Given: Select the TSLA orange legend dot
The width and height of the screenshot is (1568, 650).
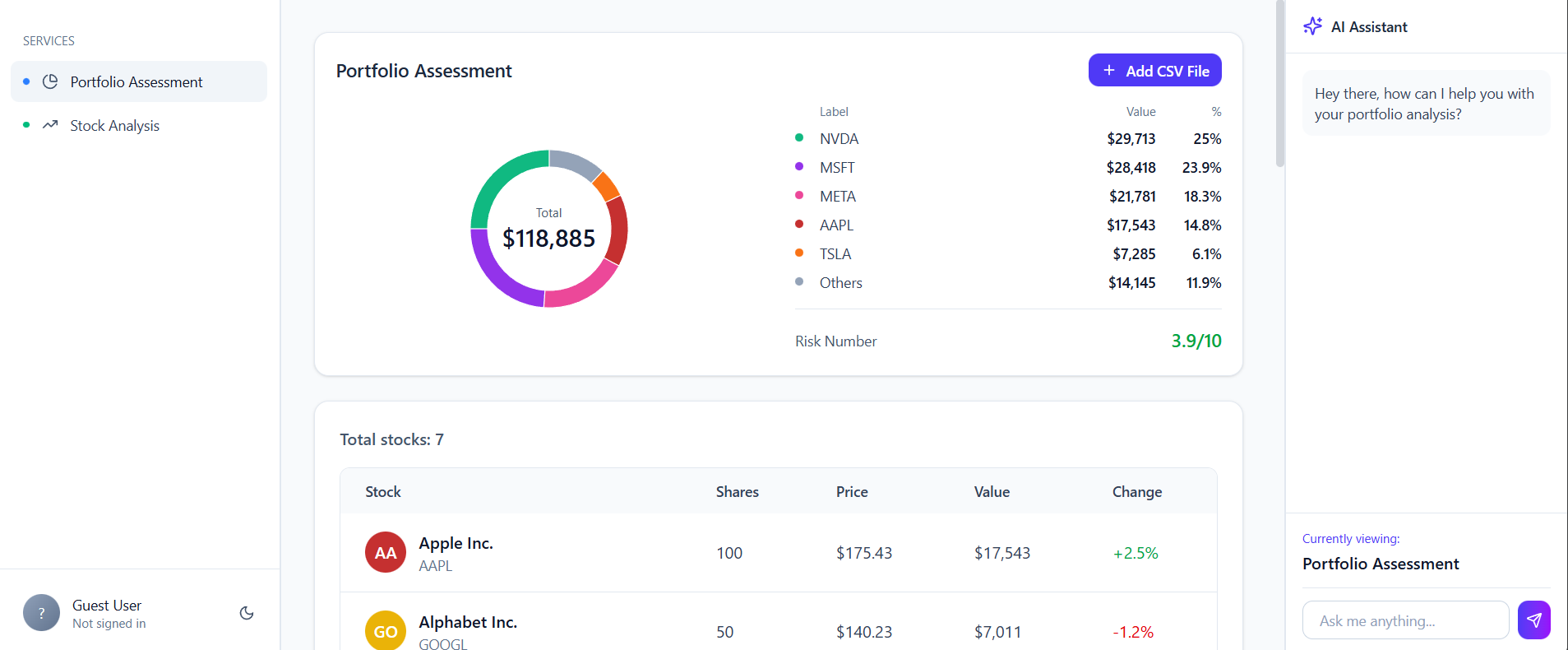Looking at the screenshot, I should coord(799,253).
